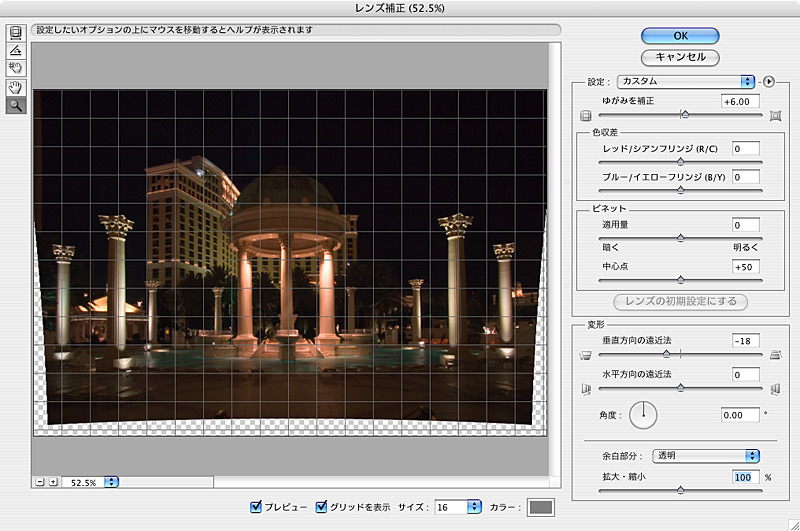Click the 中心点 slider handle

[680, 280]
